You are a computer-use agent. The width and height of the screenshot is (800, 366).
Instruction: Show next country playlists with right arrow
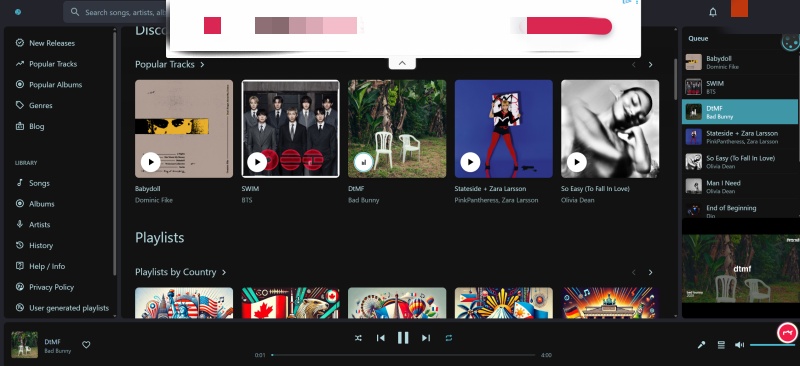pos(650,273)
